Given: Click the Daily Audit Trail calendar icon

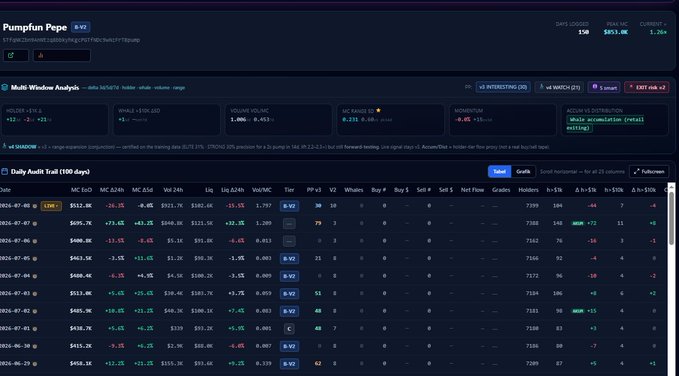Looking at the screenshot, I should (x=5, y=172).
